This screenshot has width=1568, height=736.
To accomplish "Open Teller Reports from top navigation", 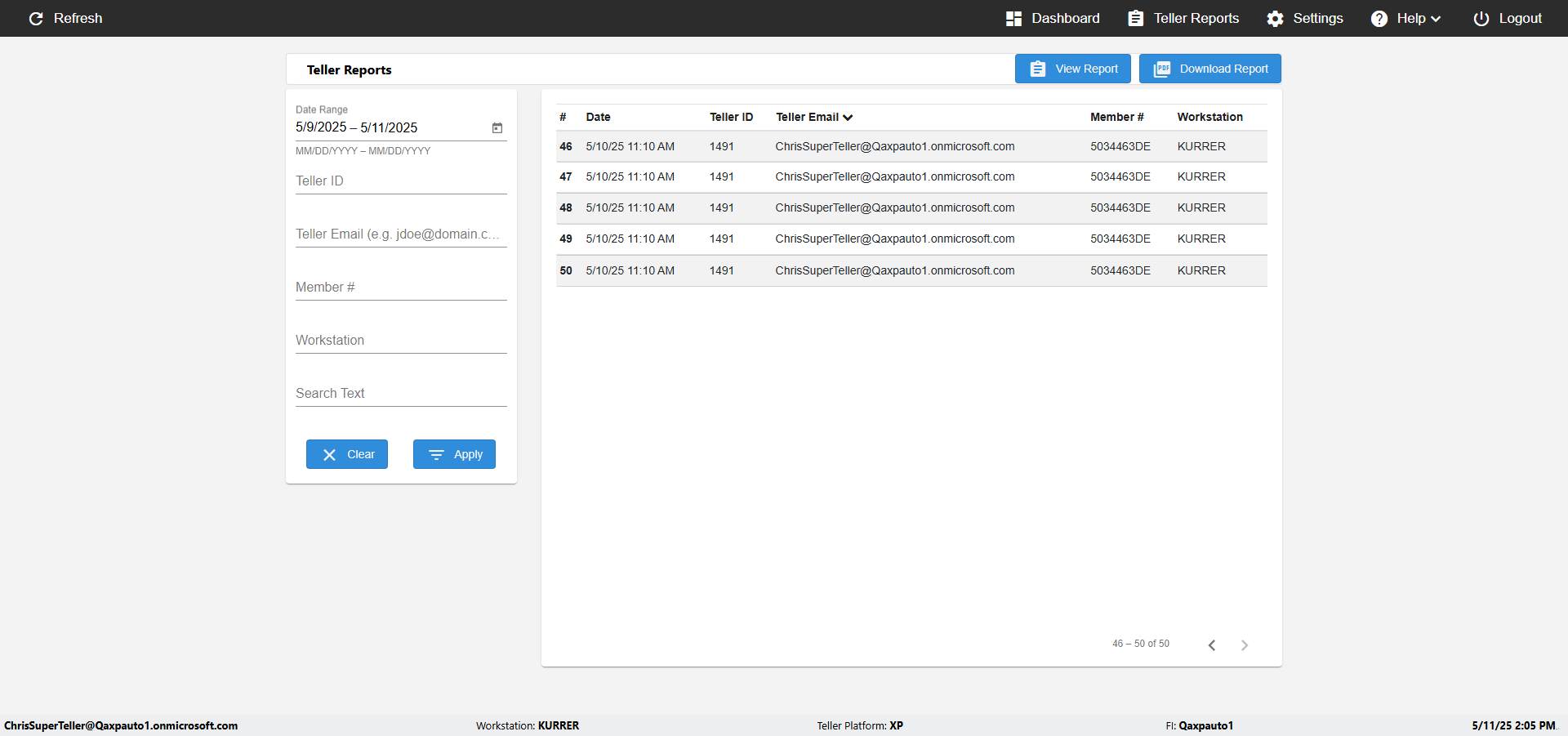I will click(1183, 19).
